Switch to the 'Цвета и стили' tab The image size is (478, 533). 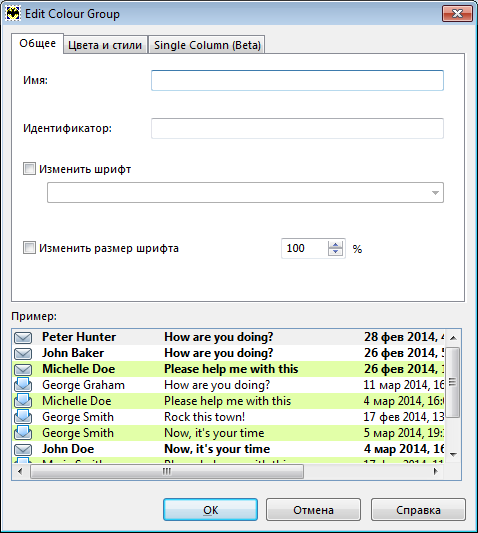point(105,45)
